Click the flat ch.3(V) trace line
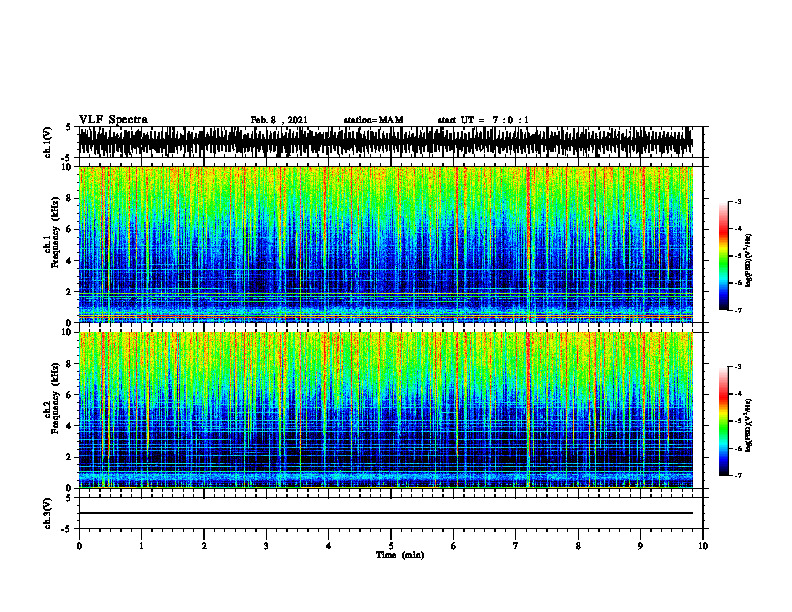Viewport: 792px width, 612px height. click(x=385, y=513)
